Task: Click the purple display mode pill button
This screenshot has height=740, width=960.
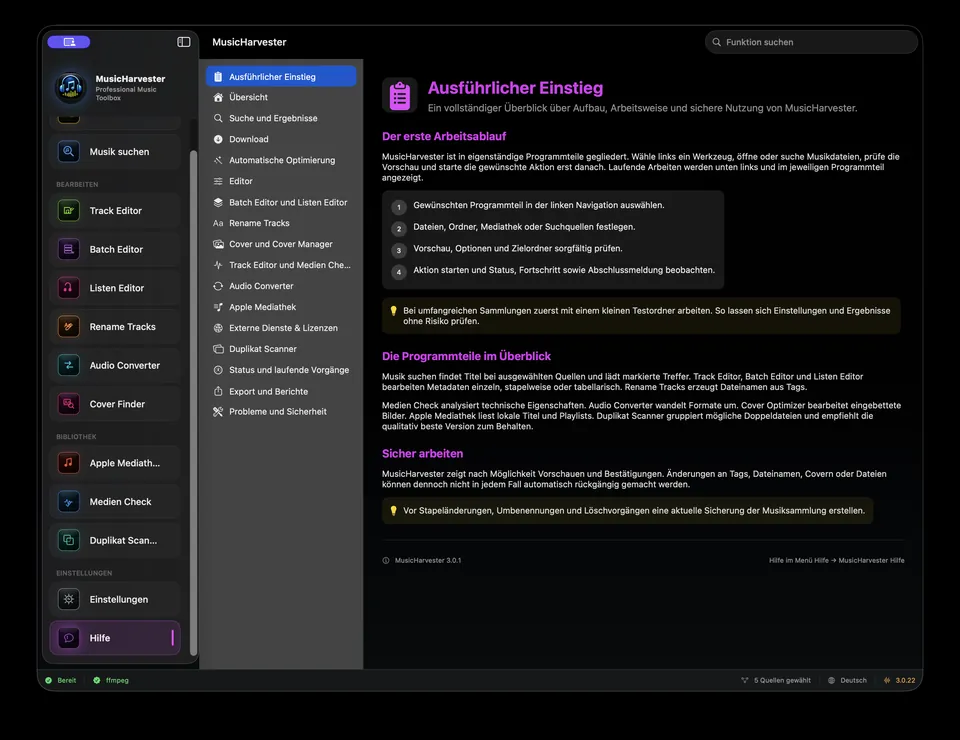Action: 69,42
